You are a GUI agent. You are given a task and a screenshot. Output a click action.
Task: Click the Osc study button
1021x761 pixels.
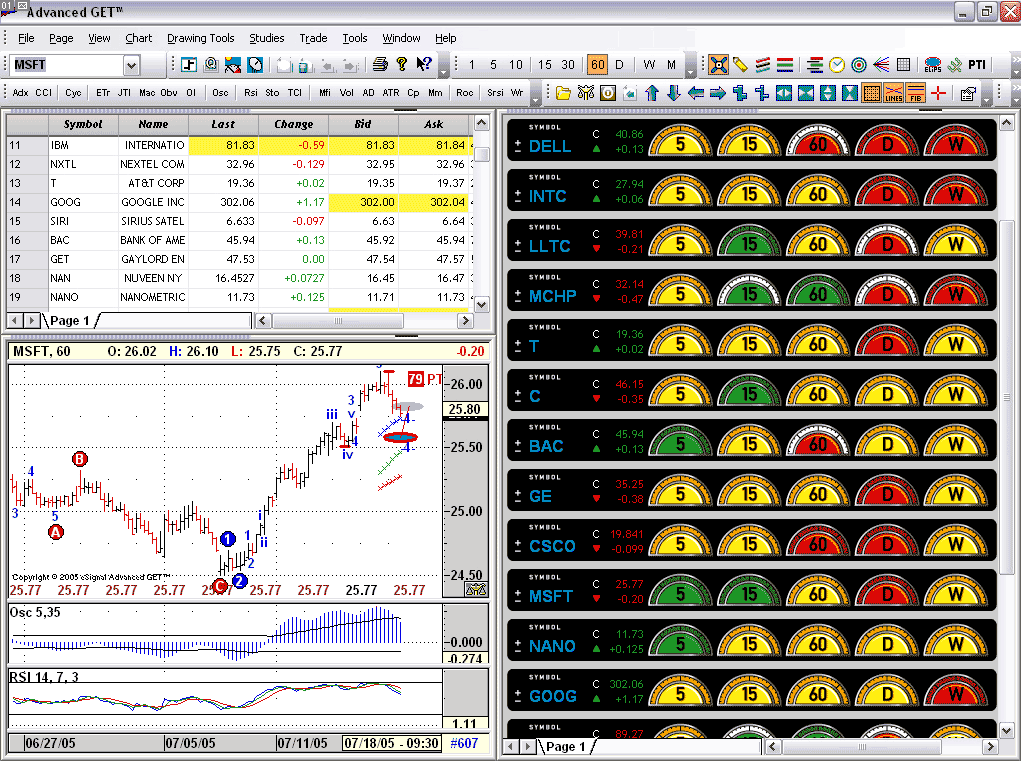click(x=221, y=93)
